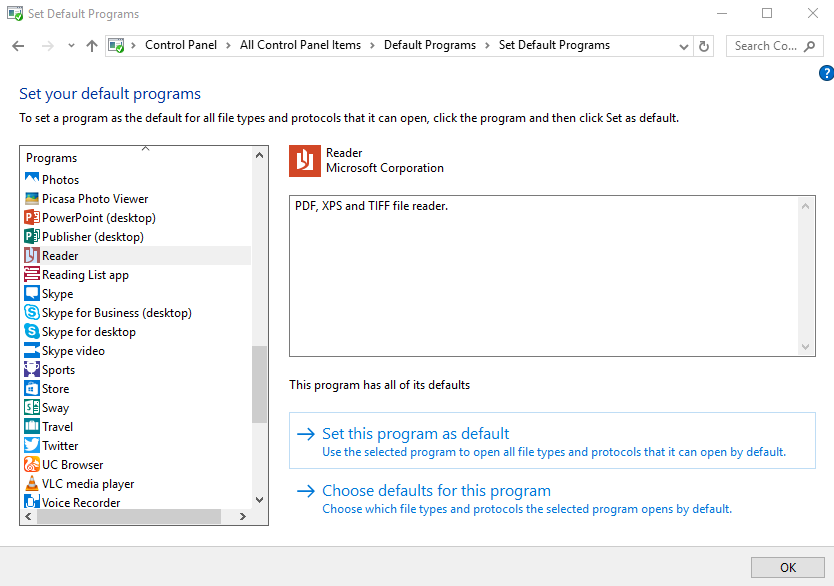The width and height of the screenshot is (834, 586).
Task: Select 'VLC media player' text row
Action: pos(88,484)
